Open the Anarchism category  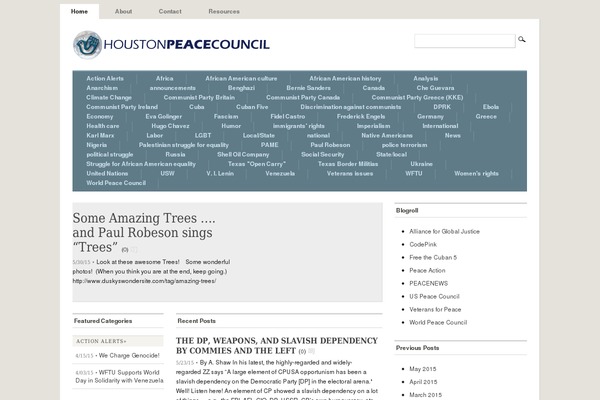(x=102, y=88)
